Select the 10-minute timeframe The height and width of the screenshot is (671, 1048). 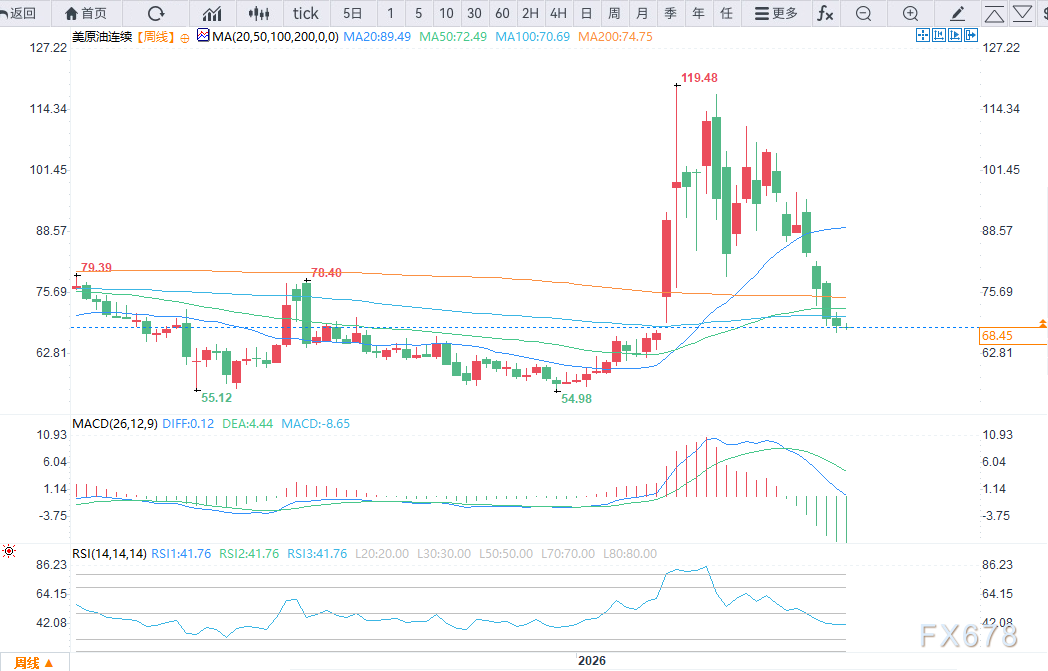[x=446, y=13]
